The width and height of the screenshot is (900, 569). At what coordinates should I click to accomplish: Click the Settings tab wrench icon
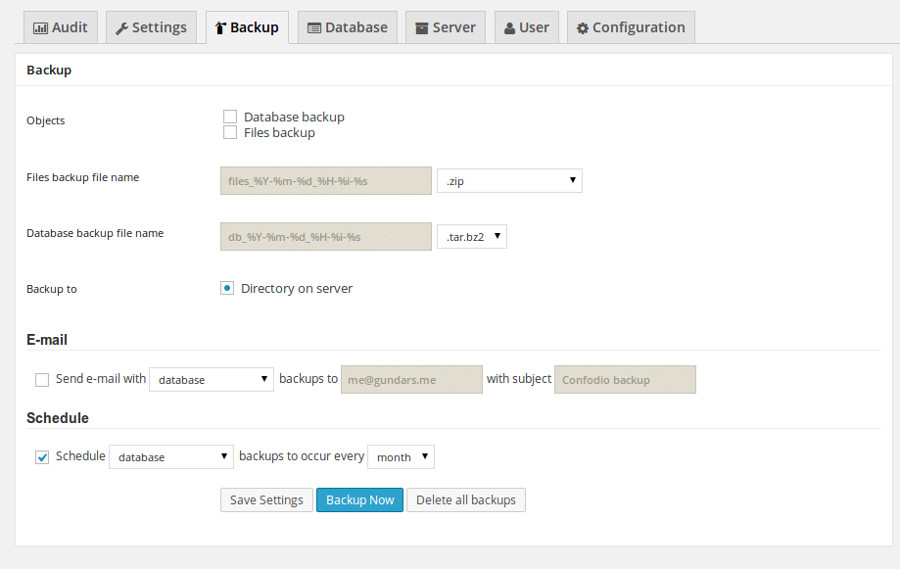click(x=121, y=28)
